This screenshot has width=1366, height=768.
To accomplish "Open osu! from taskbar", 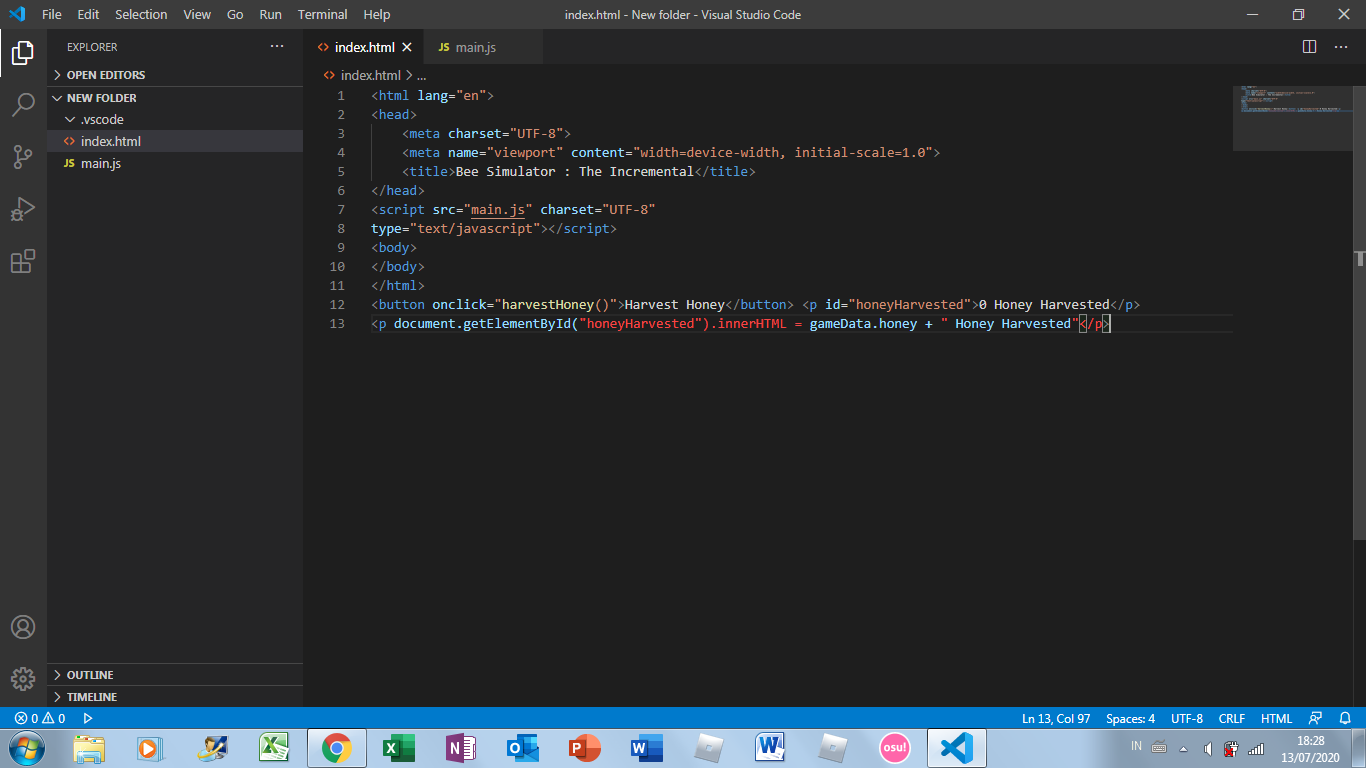I will click(x=894, y=748).
